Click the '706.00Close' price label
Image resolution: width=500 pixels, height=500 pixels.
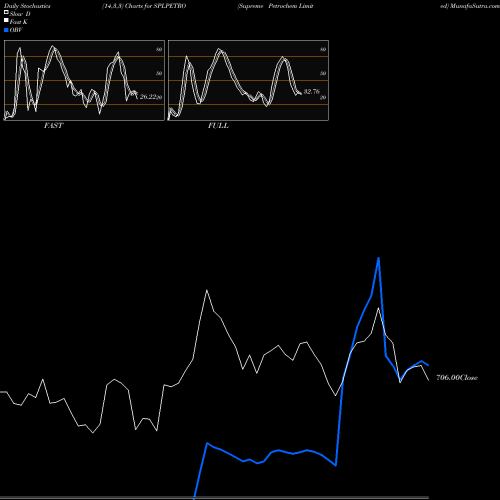click(457, 378)
